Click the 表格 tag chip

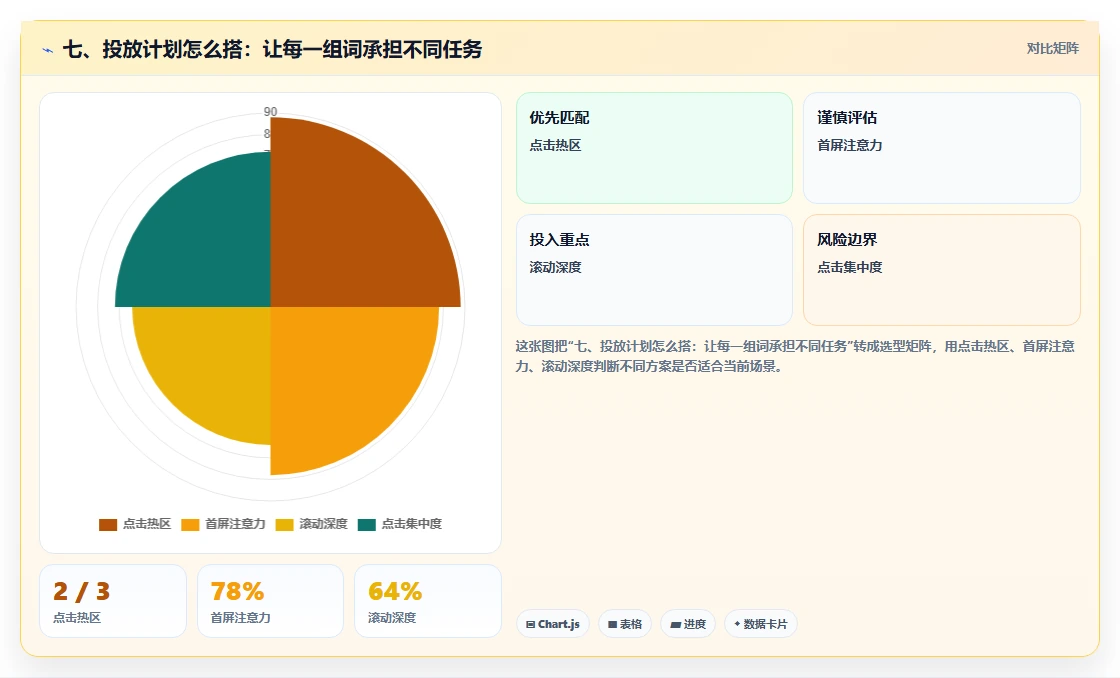pos(625,624)
